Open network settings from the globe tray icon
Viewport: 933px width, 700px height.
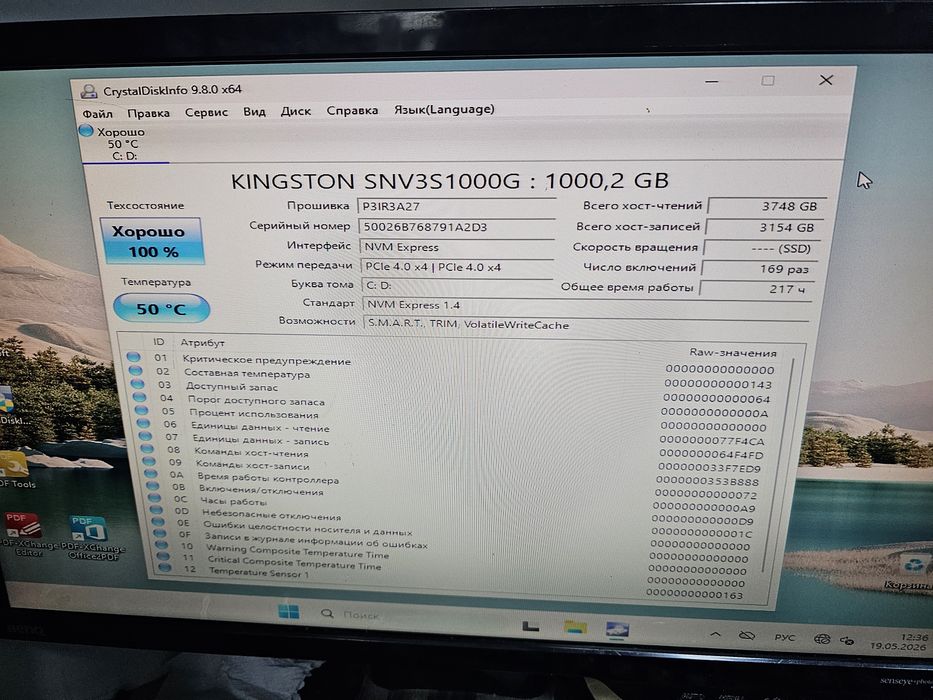822,639
